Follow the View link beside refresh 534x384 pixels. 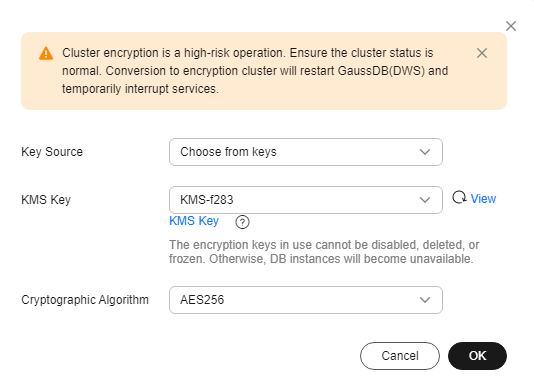point(483,198)
